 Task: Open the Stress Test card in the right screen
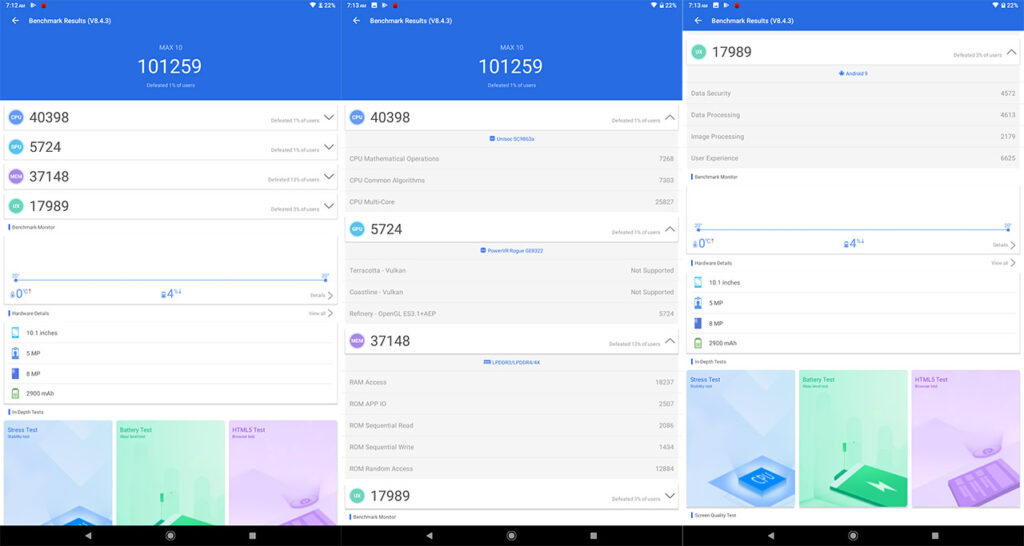click(x=741, y=439)
